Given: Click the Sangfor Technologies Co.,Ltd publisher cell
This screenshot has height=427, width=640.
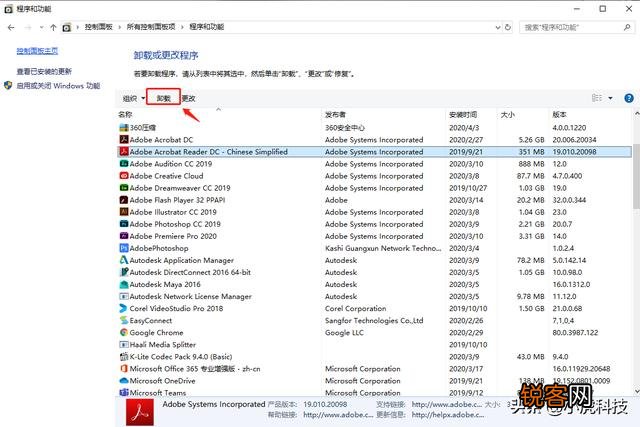Looking at the screenshot, I should (374, 320).
